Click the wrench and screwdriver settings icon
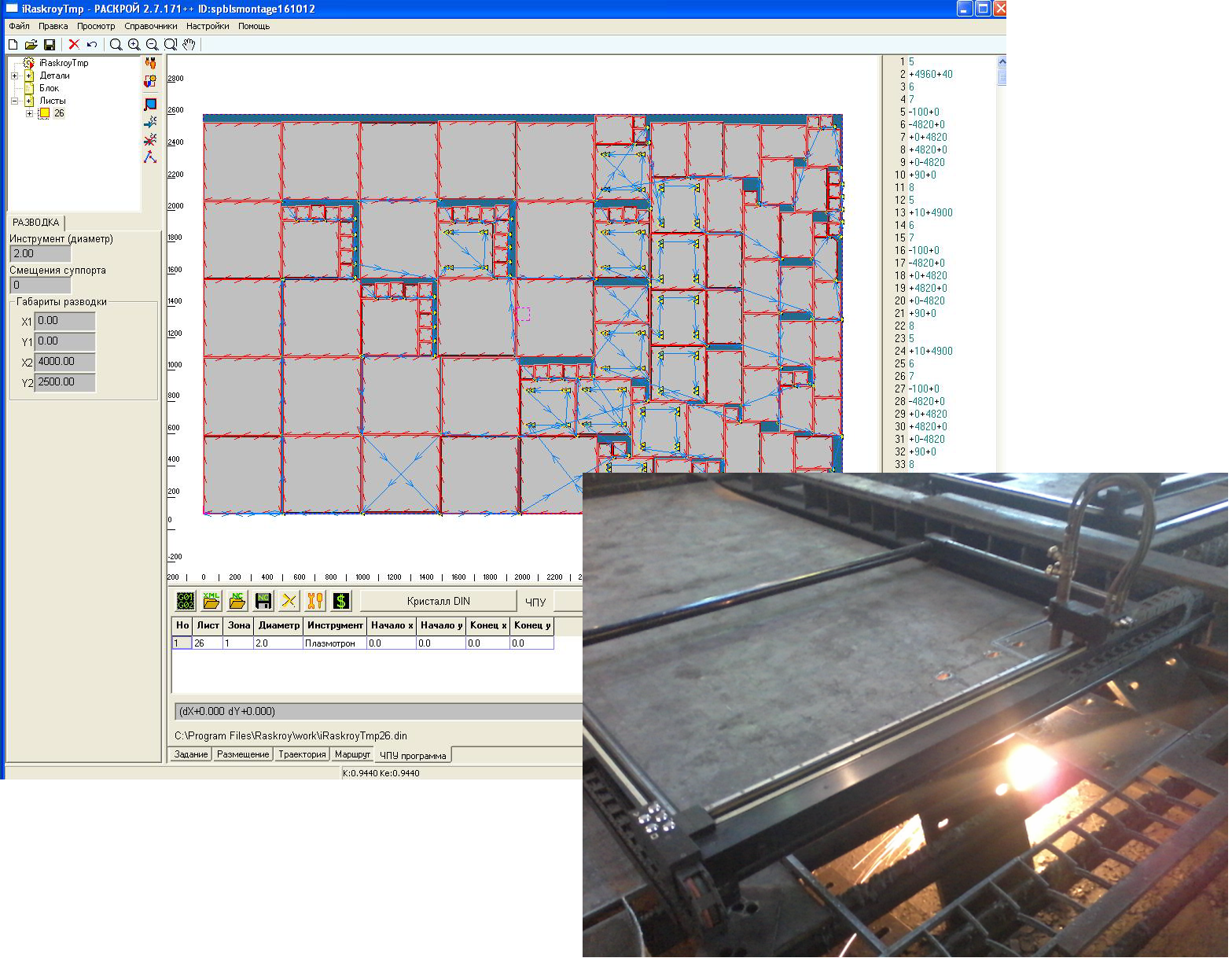This screenshot has height=958, width=1232. click(315, 601)
